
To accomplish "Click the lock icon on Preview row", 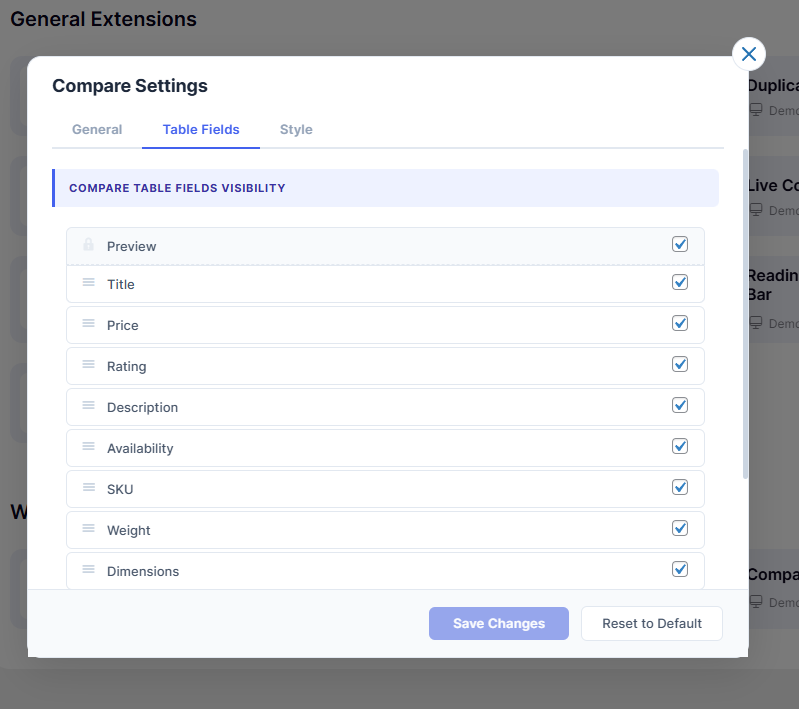I will coord(88,245).
